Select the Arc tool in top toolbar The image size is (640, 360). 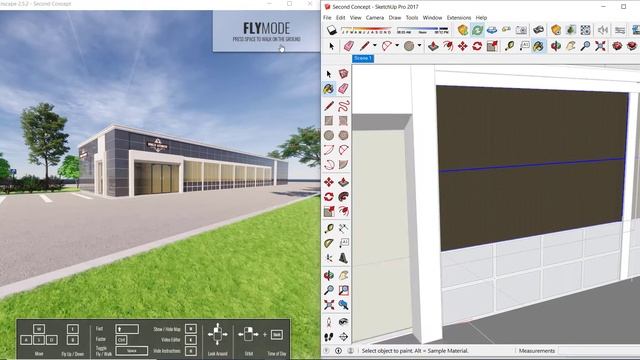coord(386,46)
